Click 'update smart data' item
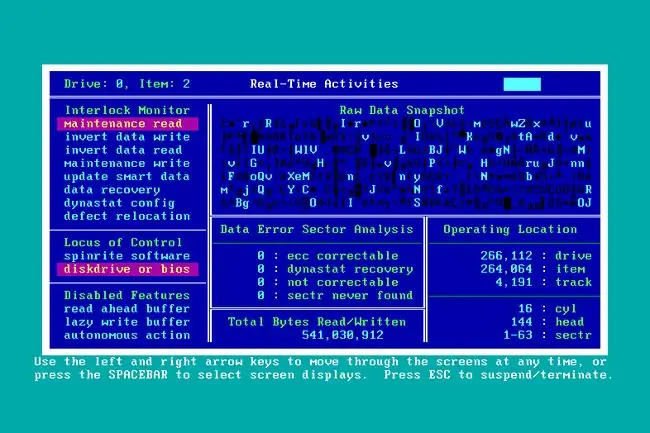The image size is (650, 433). [x=127, y=177]
